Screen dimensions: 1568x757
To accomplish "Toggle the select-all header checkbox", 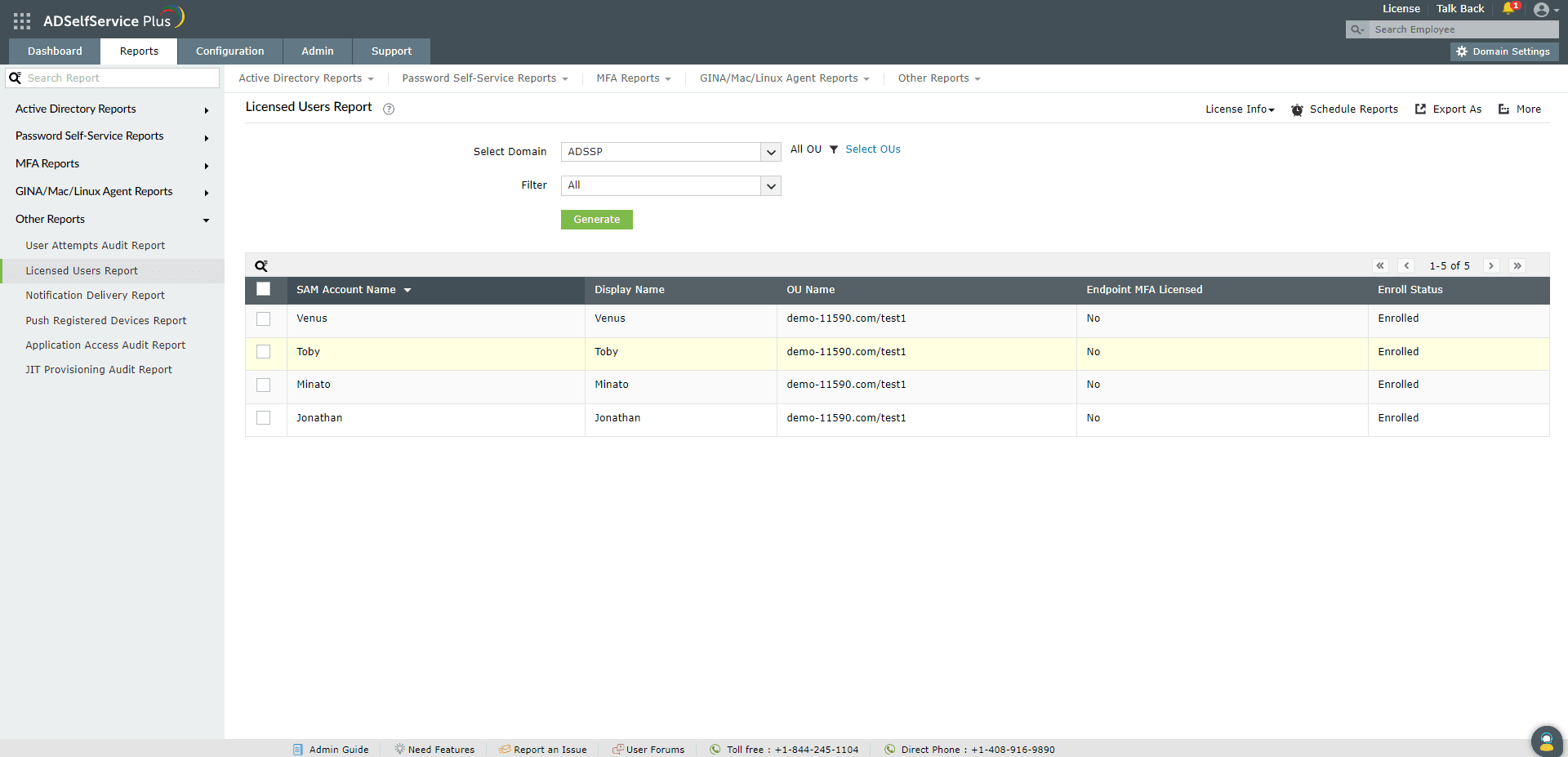I will tap(263, 289).
